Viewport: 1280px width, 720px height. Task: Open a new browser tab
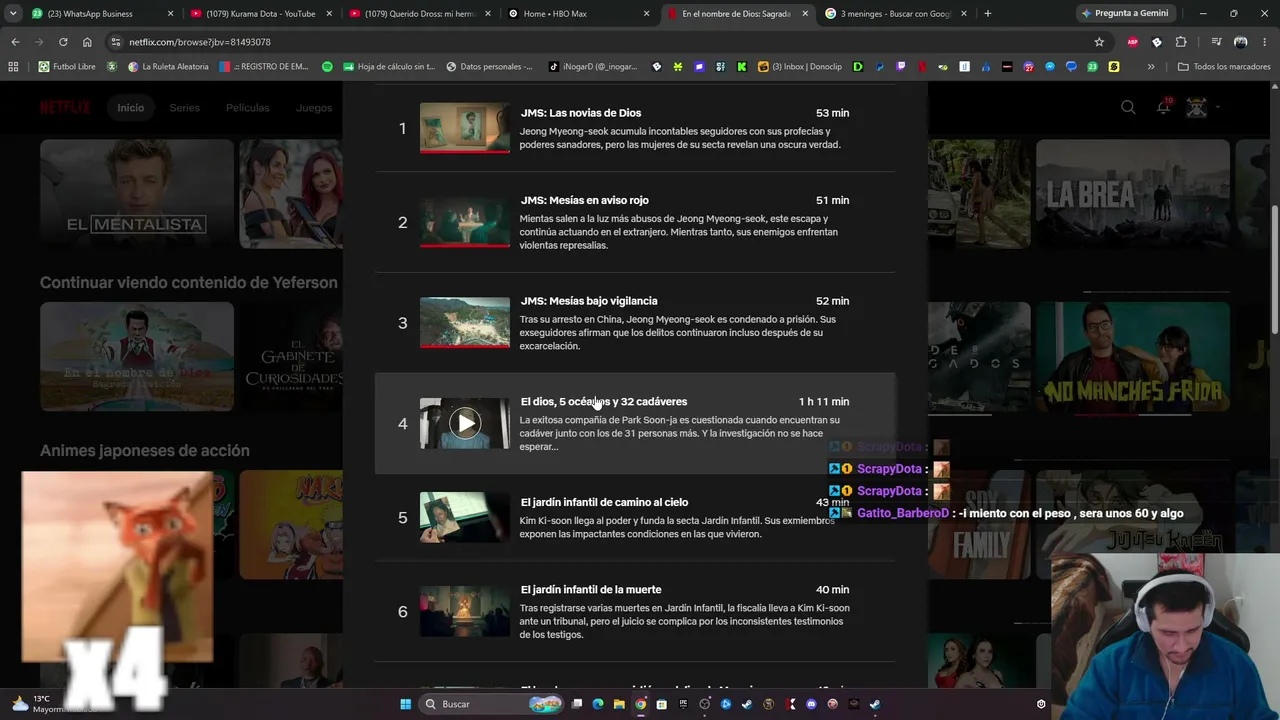(988, 14)
